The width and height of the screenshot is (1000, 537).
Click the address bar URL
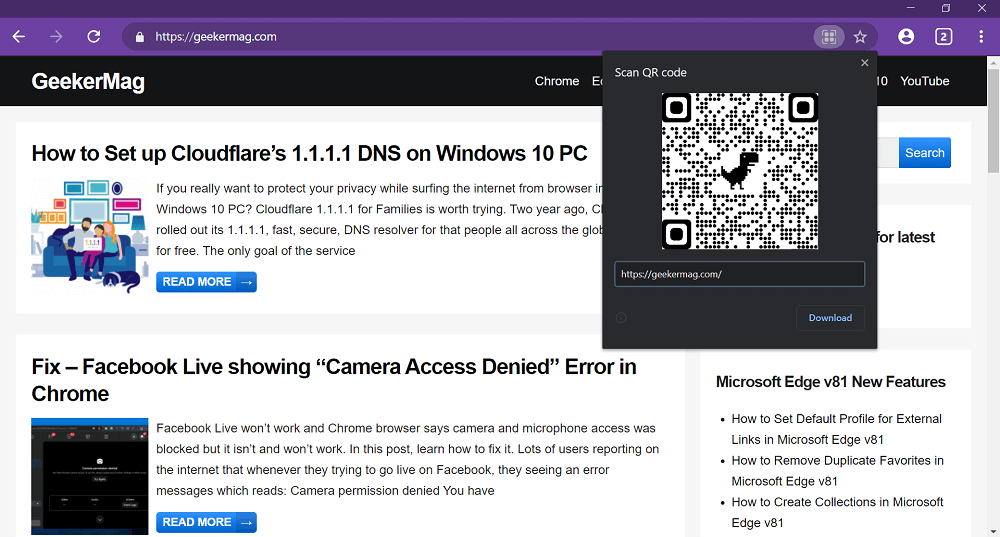pos(216,36)
